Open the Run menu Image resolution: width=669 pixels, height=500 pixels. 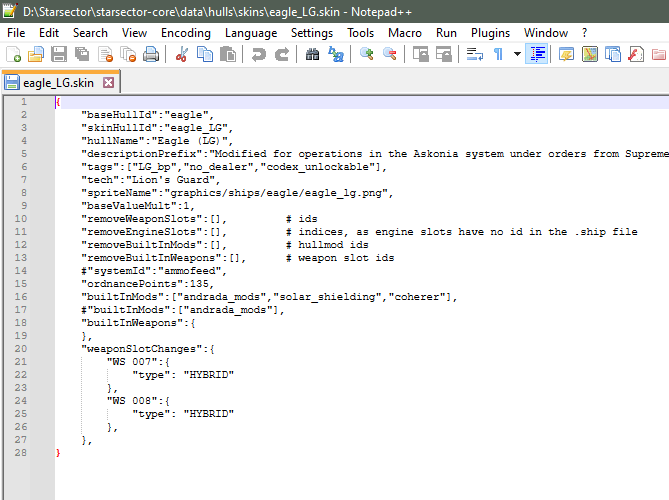pyautogui.click(x=446, y=33)
